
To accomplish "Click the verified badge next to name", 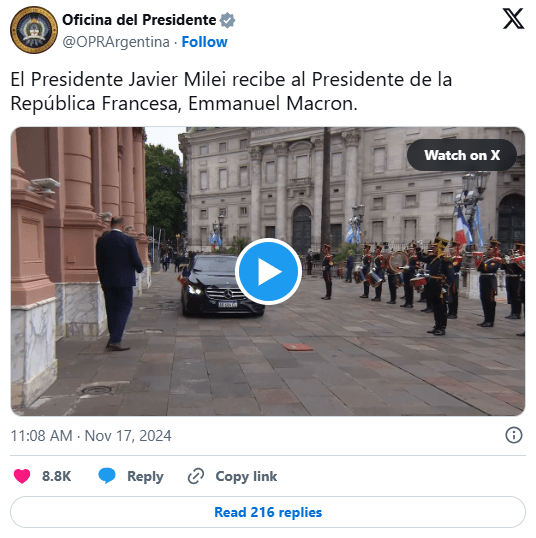I will (227, 20).
